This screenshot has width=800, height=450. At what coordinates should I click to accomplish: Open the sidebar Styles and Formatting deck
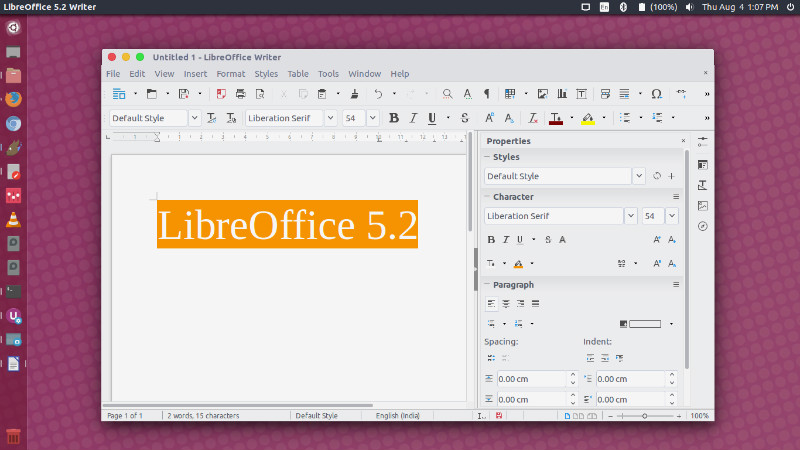coord(703,185)
